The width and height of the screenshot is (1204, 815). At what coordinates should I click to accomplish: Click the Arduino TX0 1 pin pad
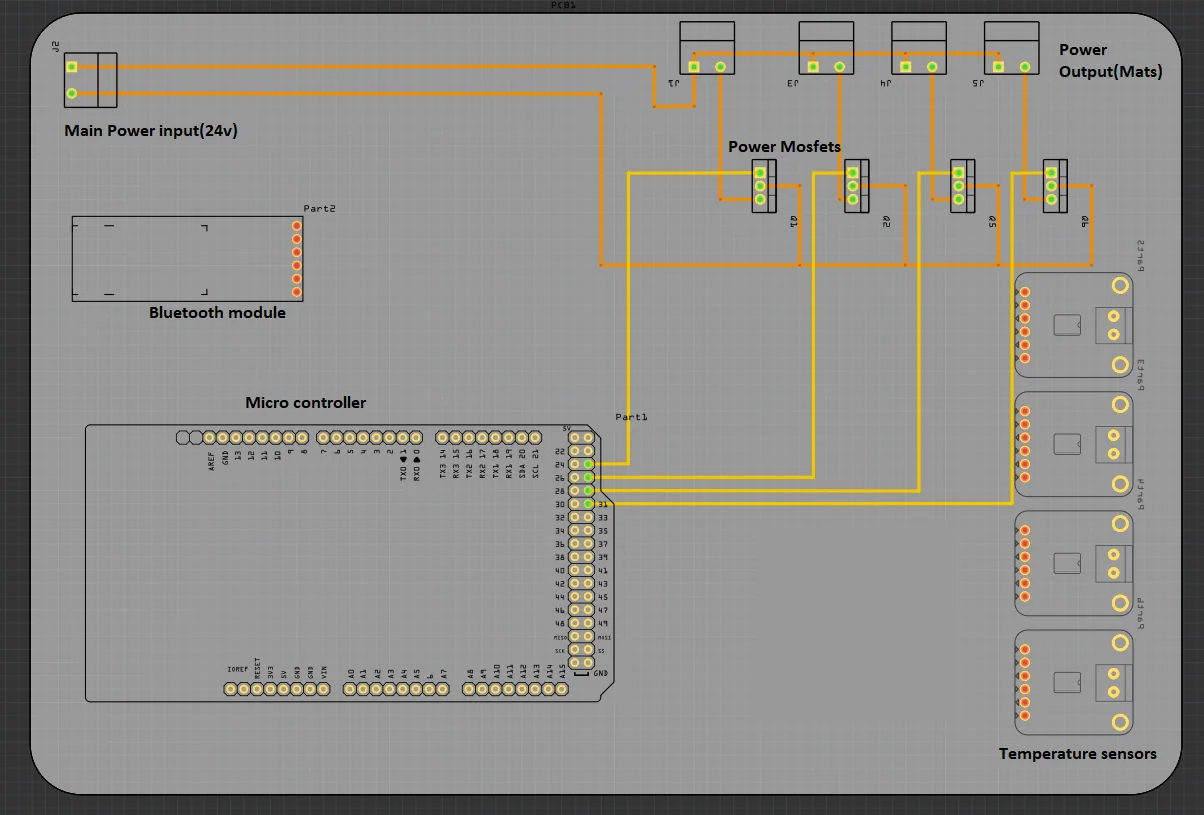pos(403,438)
